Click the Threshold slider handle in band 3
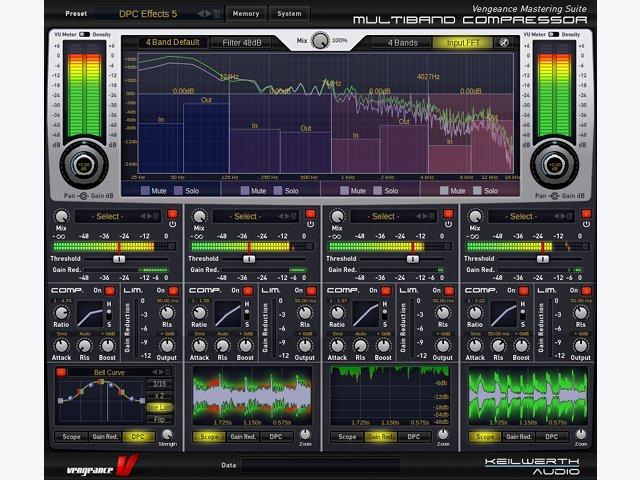 [x=413, y=259]
